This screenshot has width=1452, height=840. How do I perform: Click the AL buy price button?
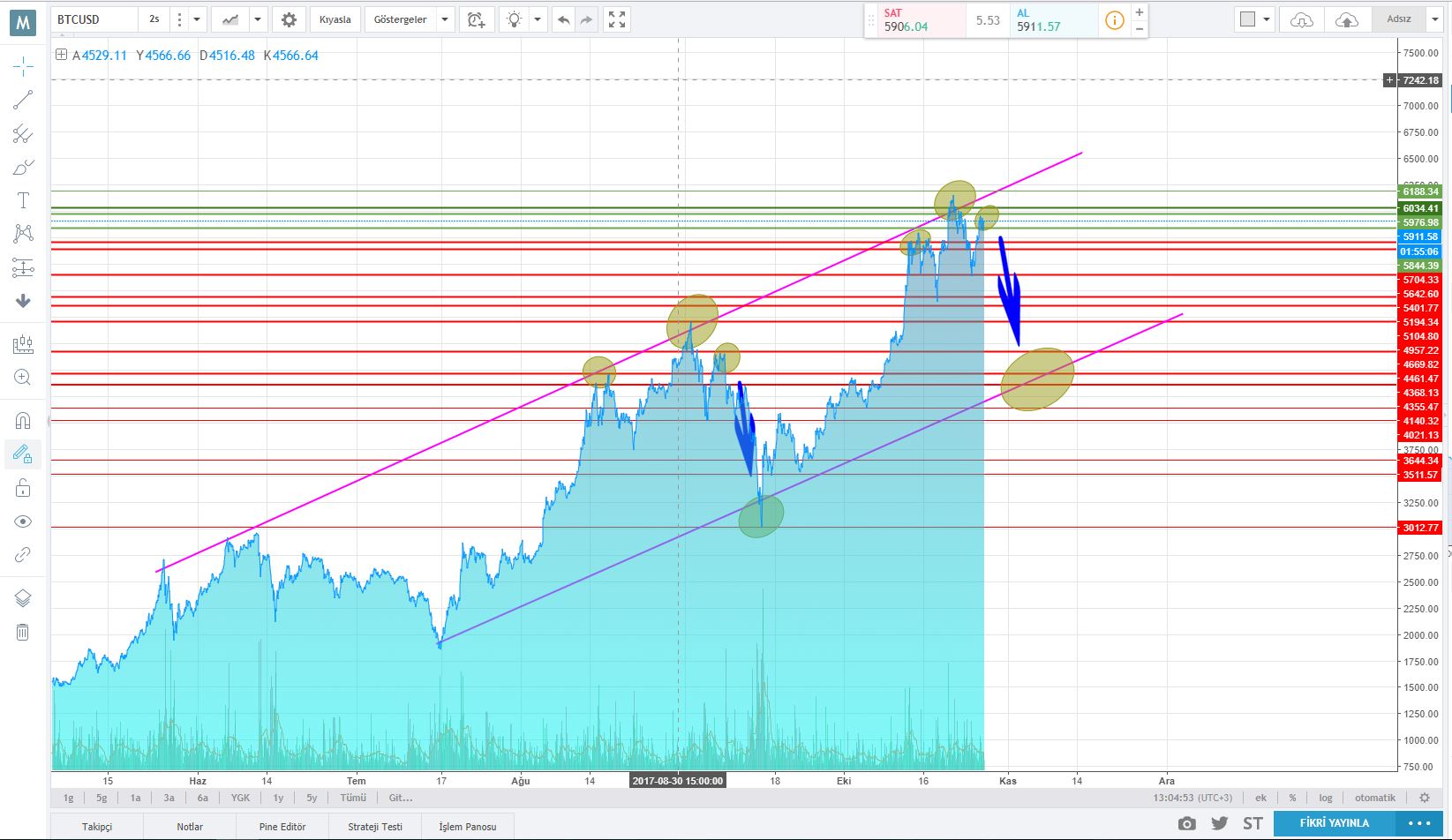click(x=1054, y=20)
